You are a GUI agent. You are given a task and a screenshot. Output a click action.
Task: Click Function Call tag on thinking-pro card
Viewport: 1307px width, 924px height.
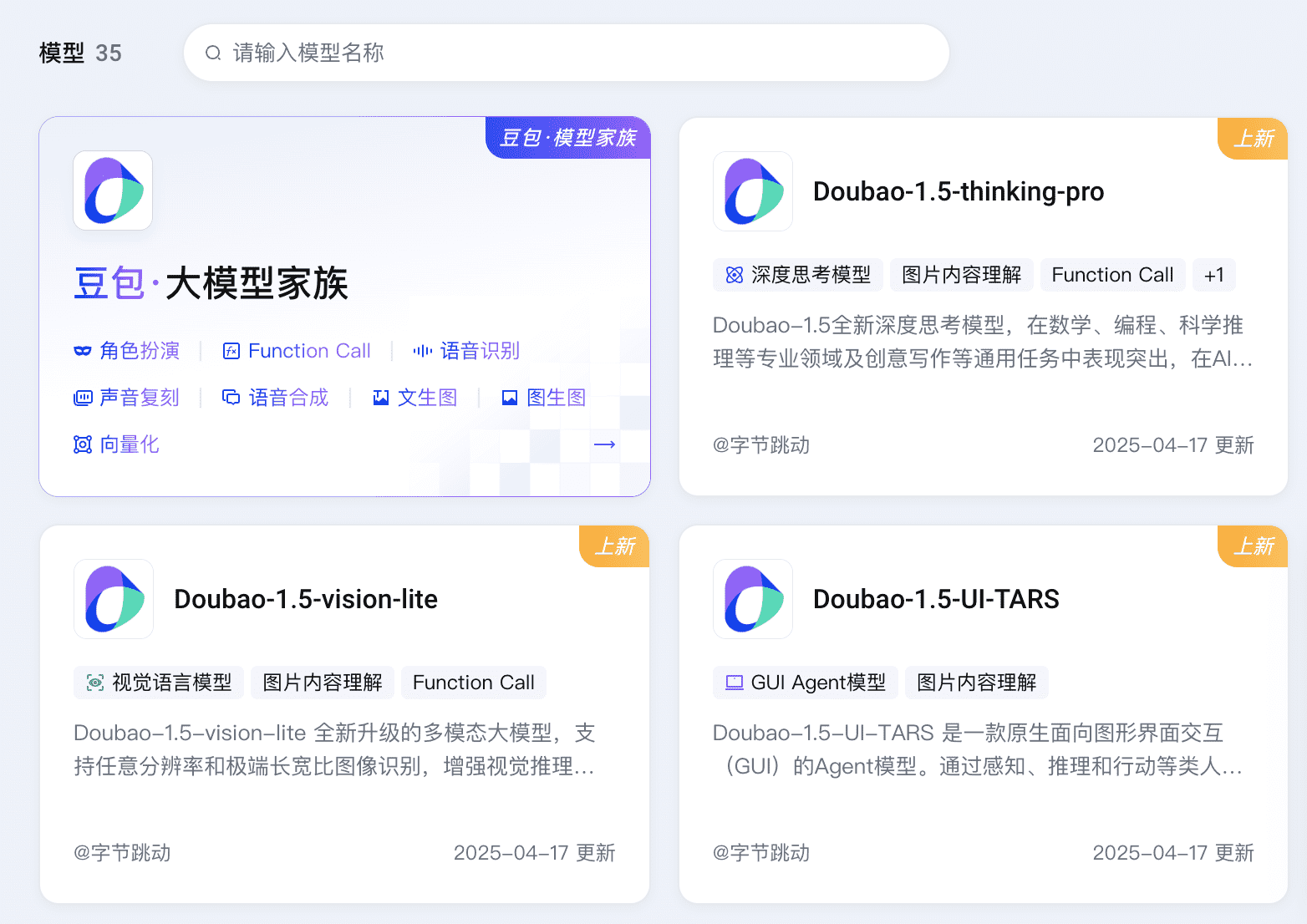1112,275
